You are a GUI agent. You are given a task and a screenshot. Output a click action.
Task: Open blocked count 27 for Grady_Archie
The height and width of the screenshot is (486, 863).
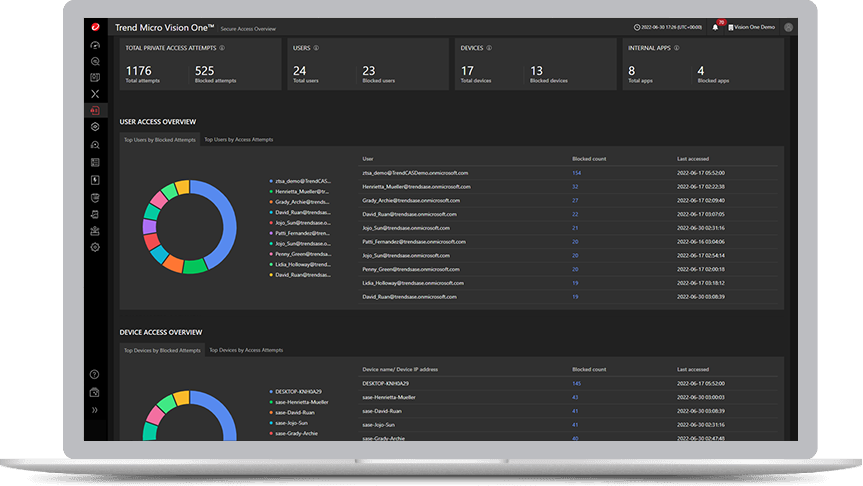(575, 200)
